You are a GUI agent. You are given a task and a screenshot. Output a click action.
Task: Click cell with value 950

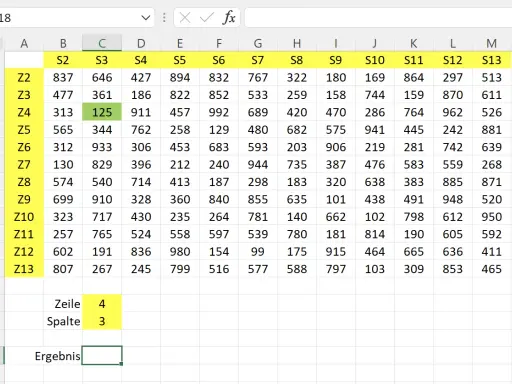[x=492, y=217]
